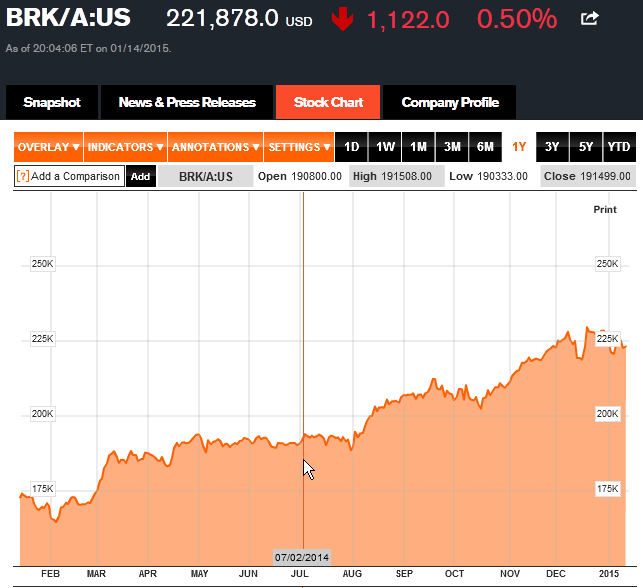The height and width of the screenshot is (588, 643).
Task: Open the Annotations dropdown
Action: [x=215, y=147]
